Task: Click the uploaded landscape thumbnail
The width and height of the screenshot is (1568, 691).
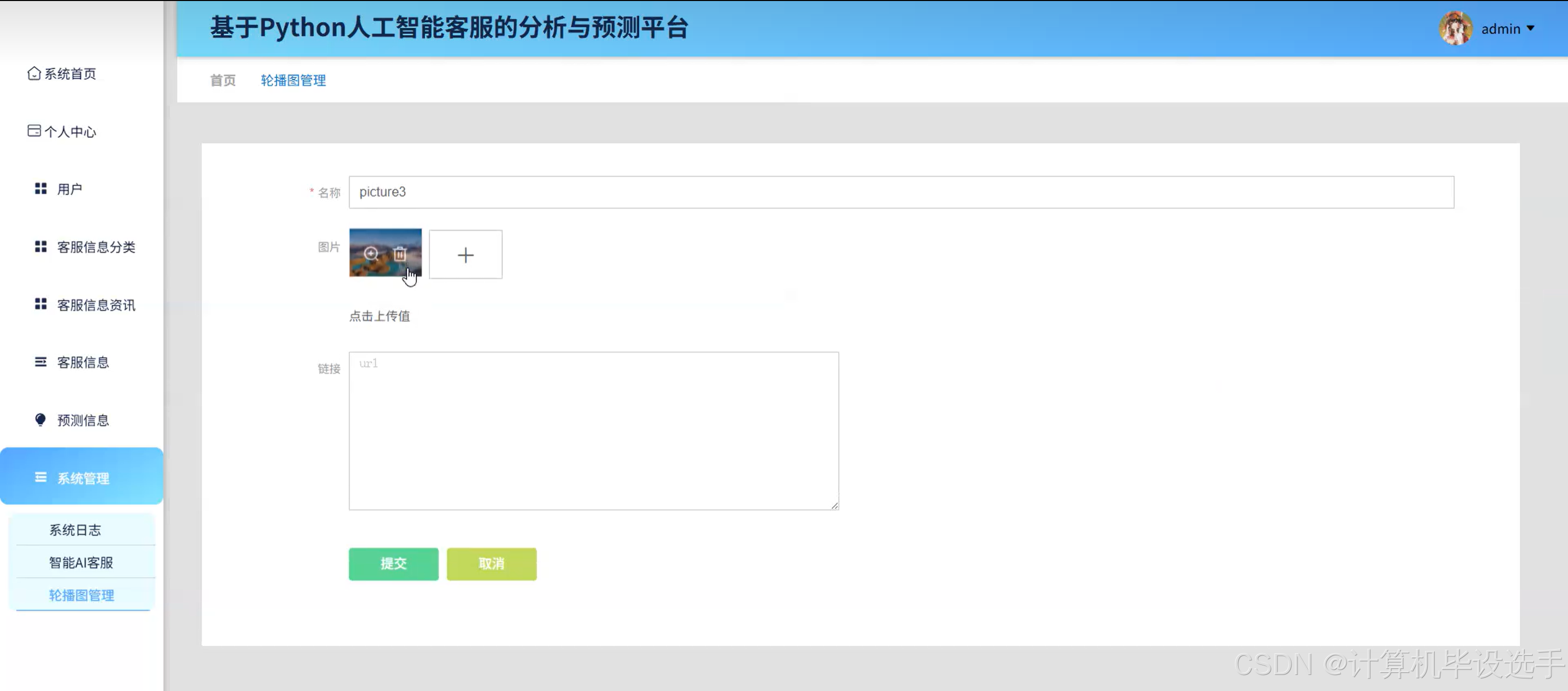Action: click(385, 252)
